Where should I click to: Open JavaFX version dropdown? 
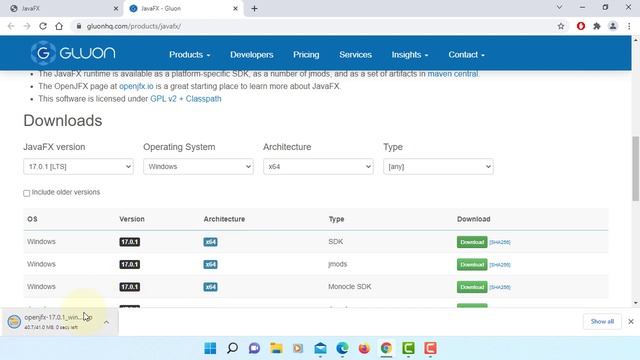click(78, 167)
